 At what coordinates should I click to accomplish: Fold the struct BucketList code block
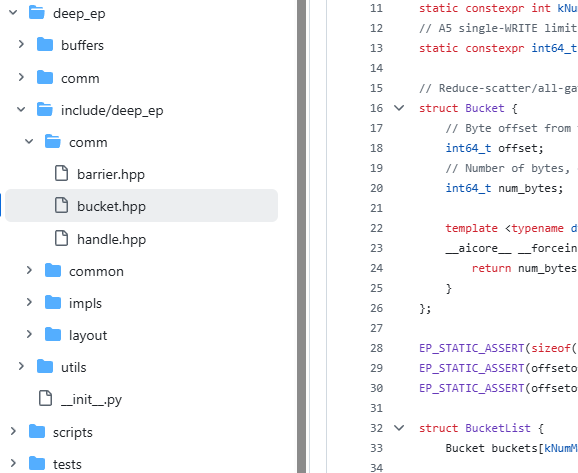(399, 428)
